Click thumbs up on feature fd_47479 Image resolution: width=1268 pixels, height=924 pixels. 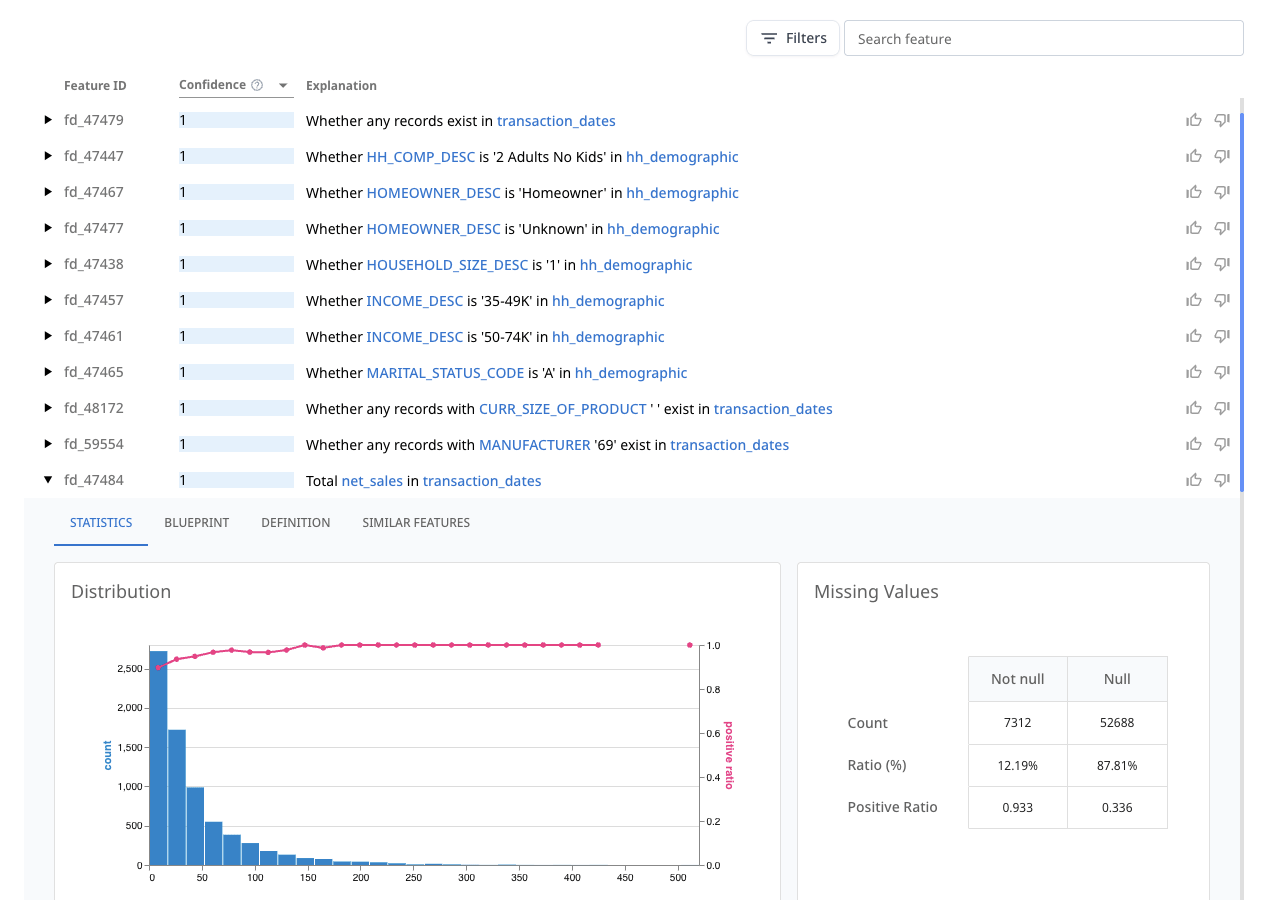point(1194,120)
